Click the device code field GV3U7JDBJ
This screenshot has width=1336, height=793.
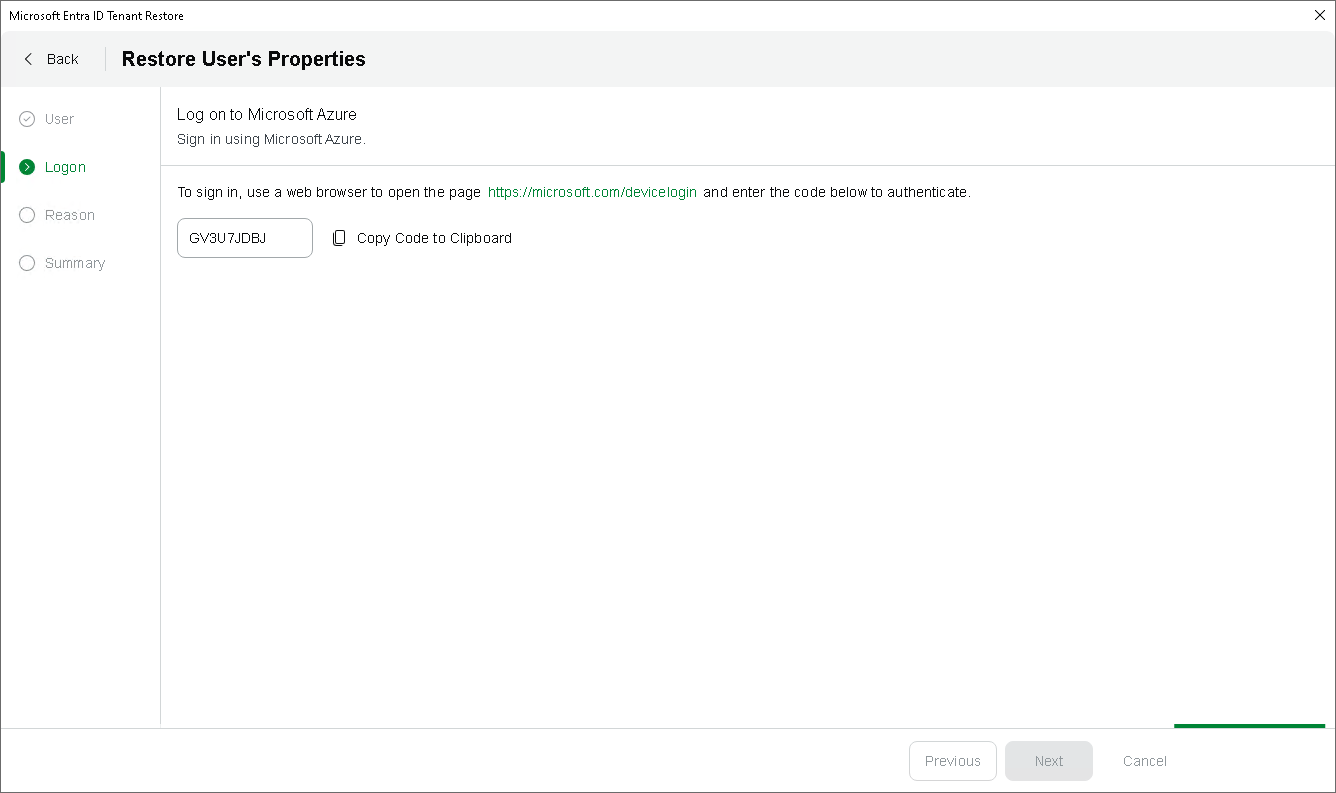tap(244, 238)
